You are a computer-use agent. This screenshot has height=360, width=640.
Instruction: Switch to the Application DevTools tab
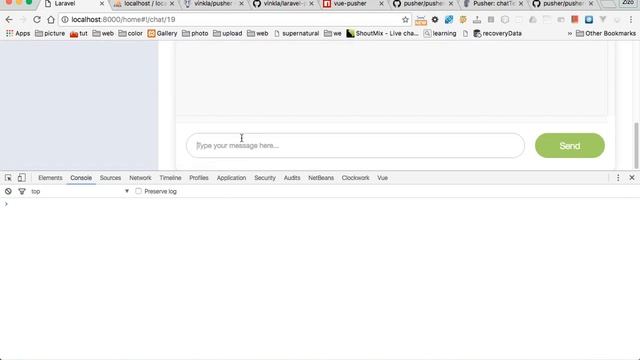click(231, 178)
